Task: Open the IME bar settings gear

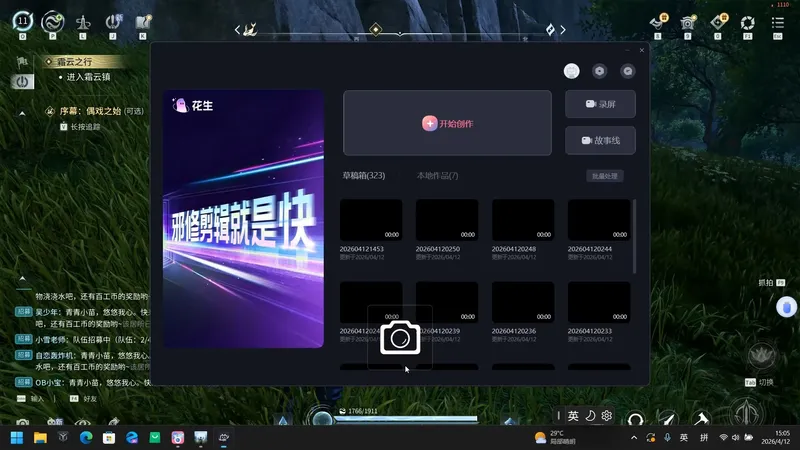Action: click(x=607, y=416)
